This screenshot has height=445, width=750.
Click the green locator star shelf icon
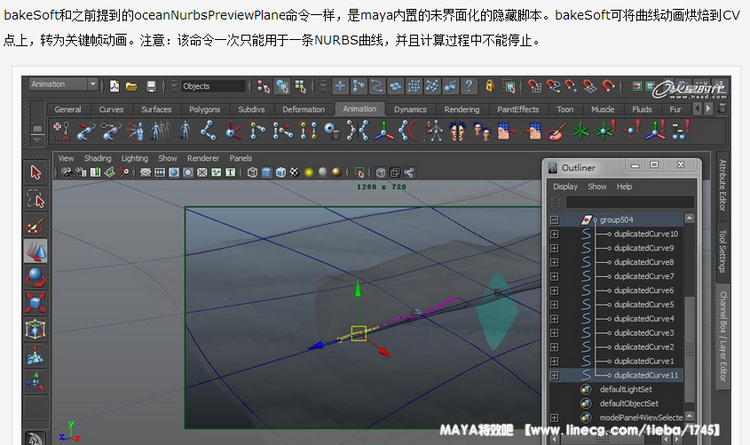pos(580,131)
